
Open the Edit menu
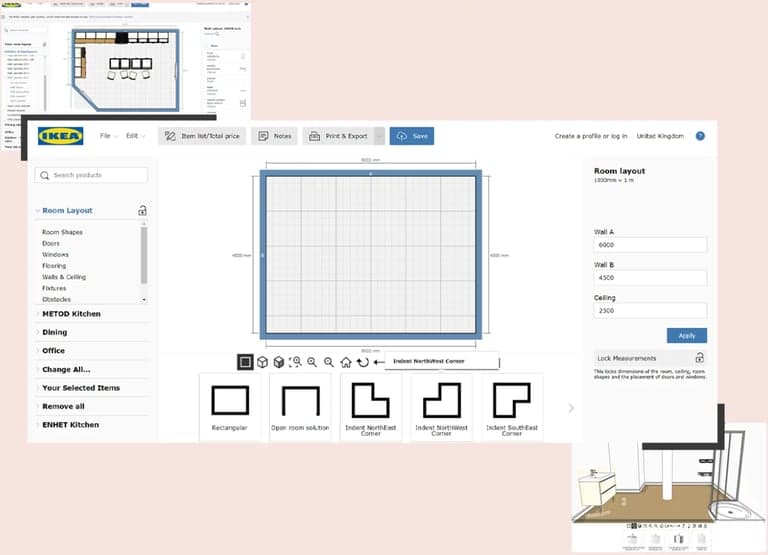click(135, 136)
